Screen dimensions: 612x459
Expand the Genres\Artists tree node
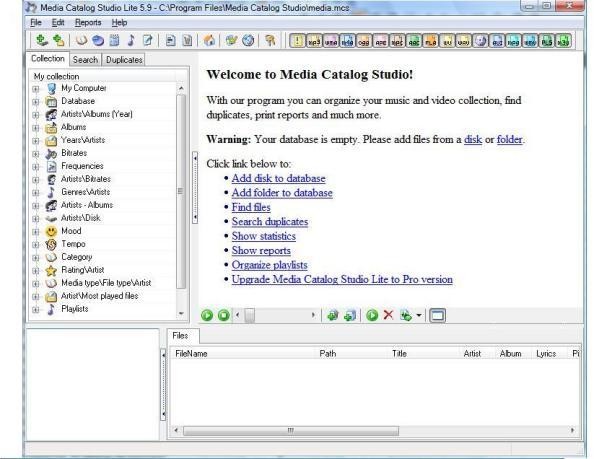click(36, 192)
